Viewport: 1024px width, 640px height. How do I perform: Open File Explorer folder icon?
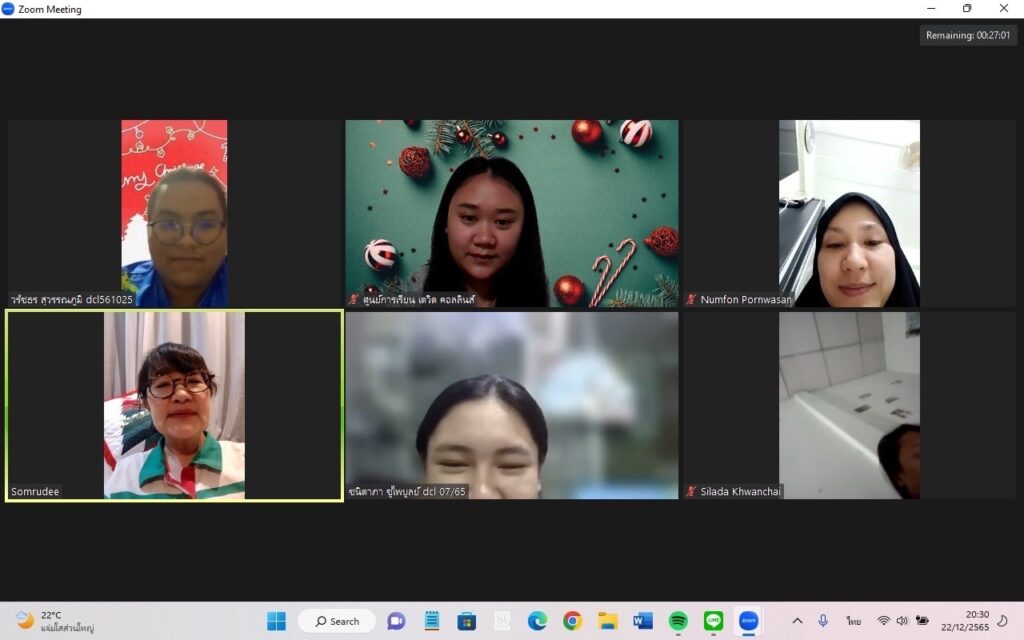pos(607,621)
